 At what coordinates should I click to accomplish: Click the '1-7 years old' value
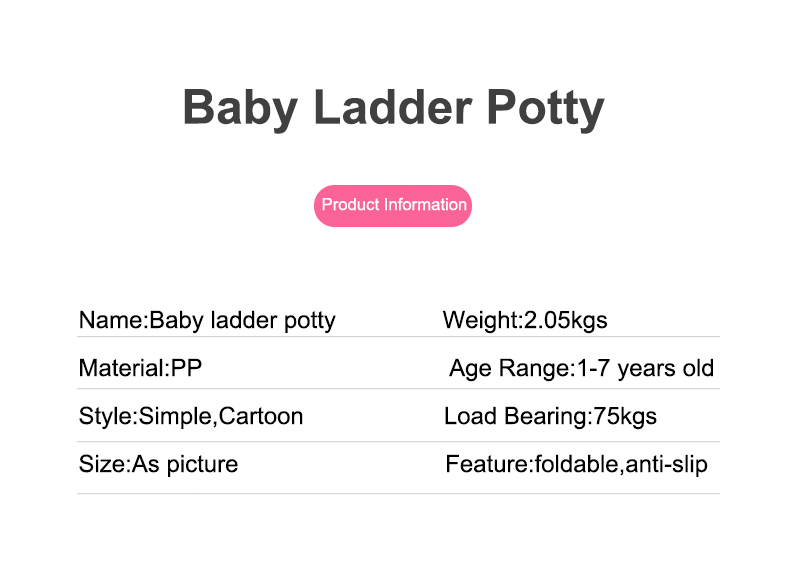646,368
